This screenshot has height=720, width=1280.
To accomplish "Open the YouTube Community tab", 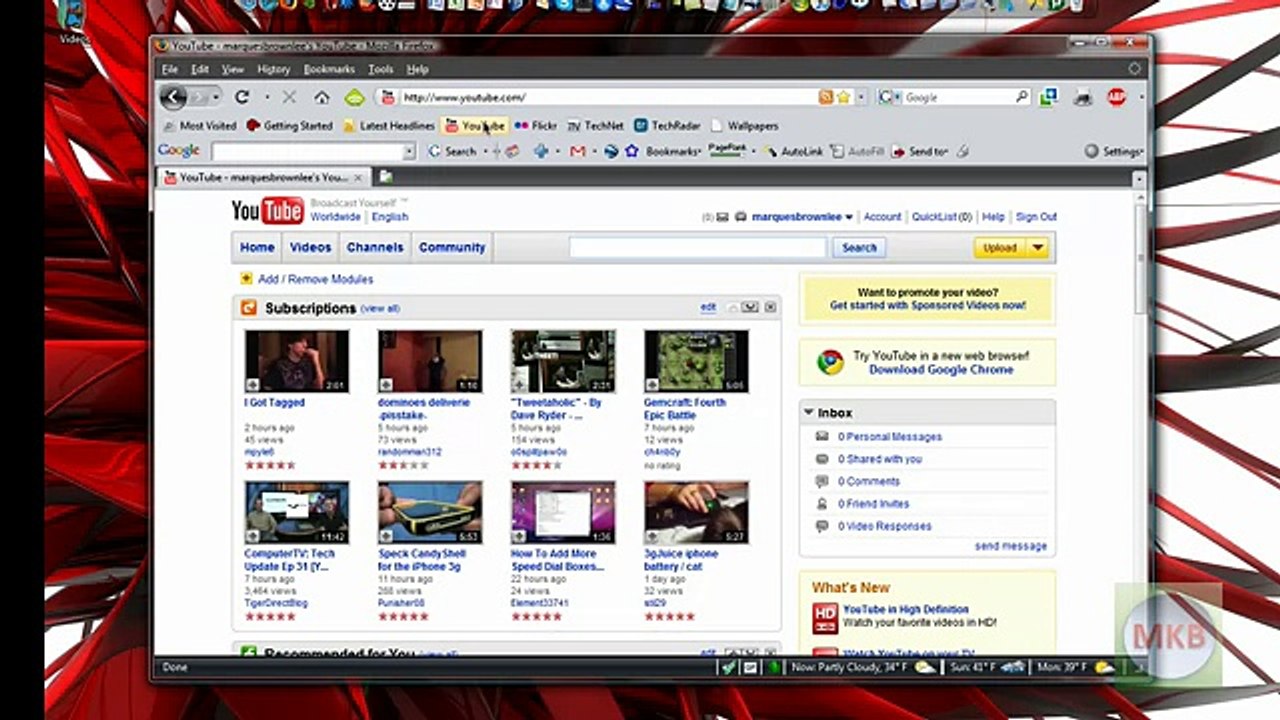I will pos(452,247).
